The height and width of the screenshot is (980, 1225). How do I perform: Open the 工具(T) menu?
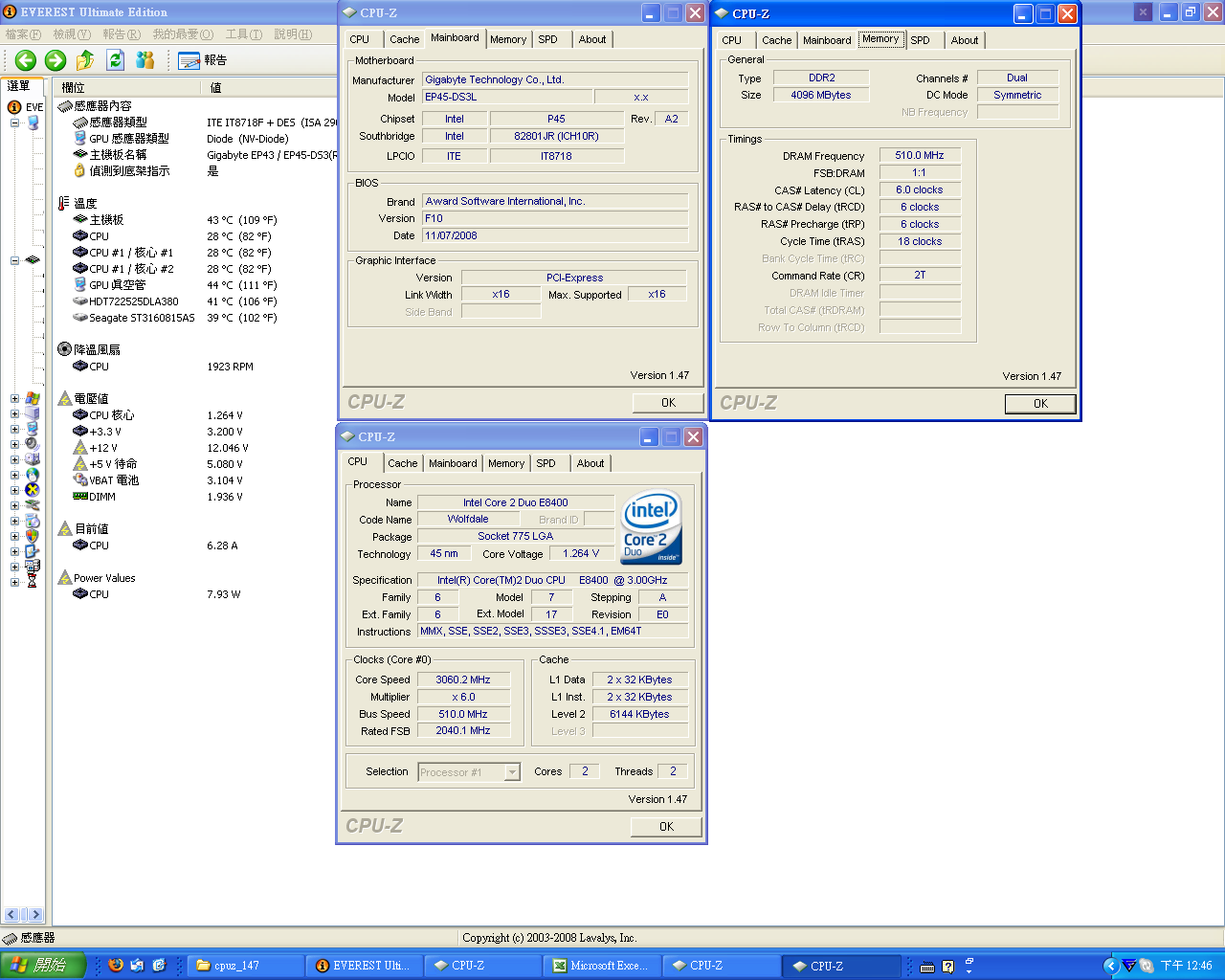tap(243, 34)
